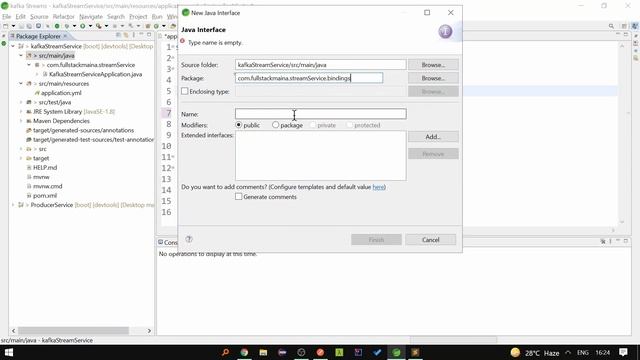Minimize the Package Explorer view
640x360 pixels.
tap(141, 35)
